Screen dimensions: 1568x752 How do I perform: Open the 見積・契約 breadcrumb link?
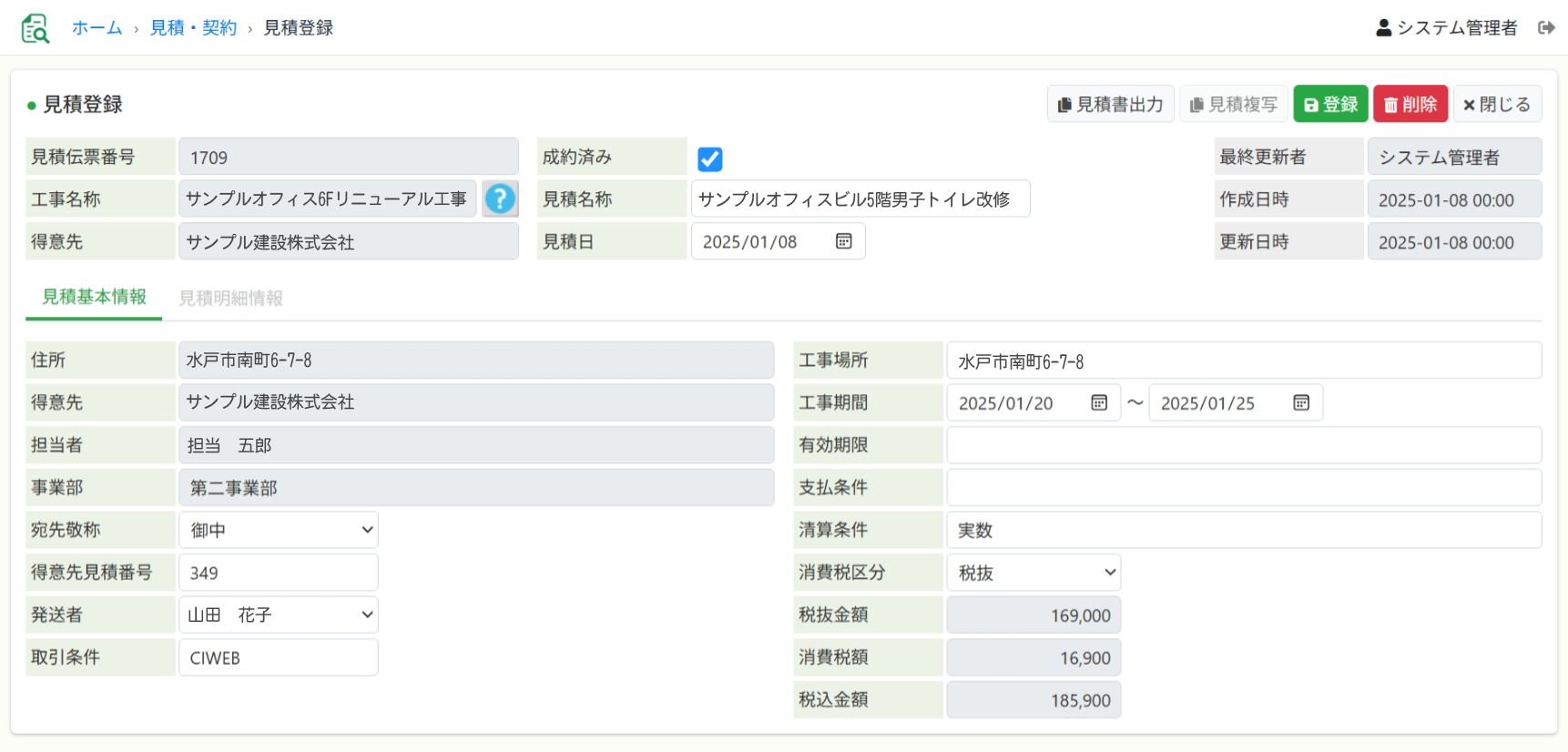(193, 28)
